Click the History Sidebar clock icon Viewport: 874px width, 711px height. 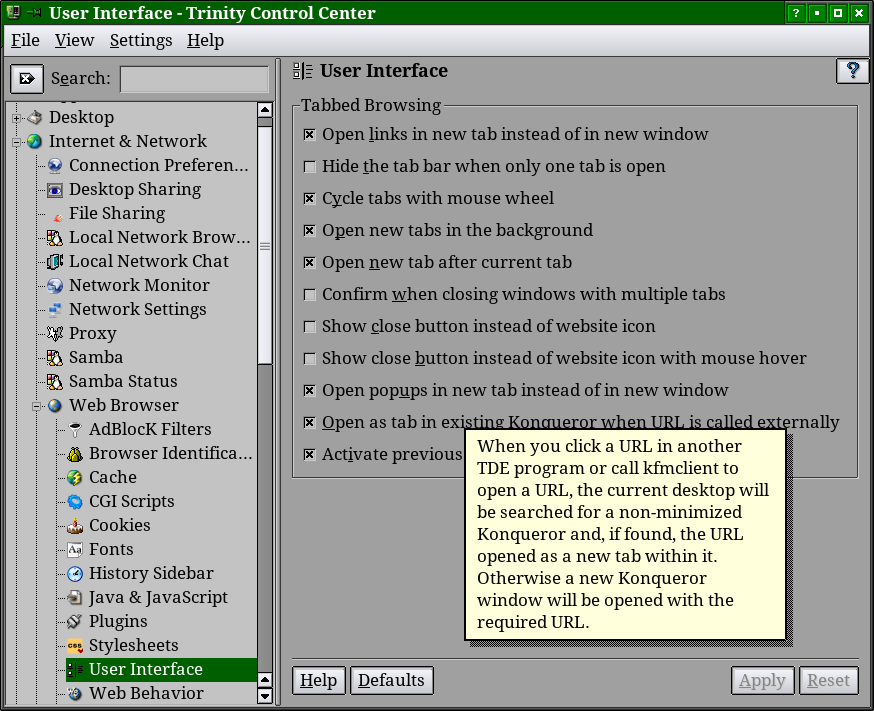pyautogui.click(x=75, y=573)
